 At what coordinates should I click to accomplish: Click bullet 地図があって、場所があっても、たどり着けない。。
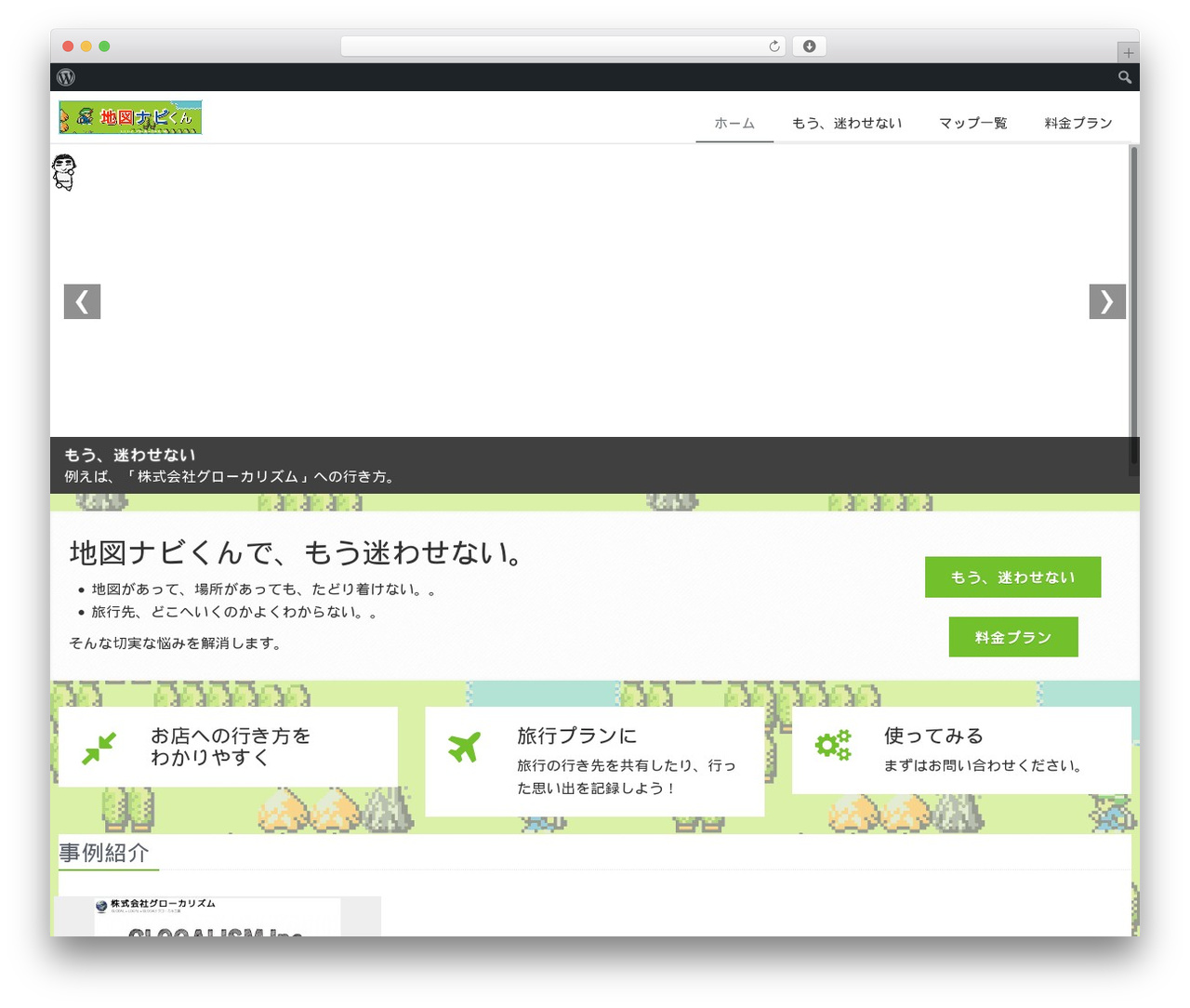[266, 590]
